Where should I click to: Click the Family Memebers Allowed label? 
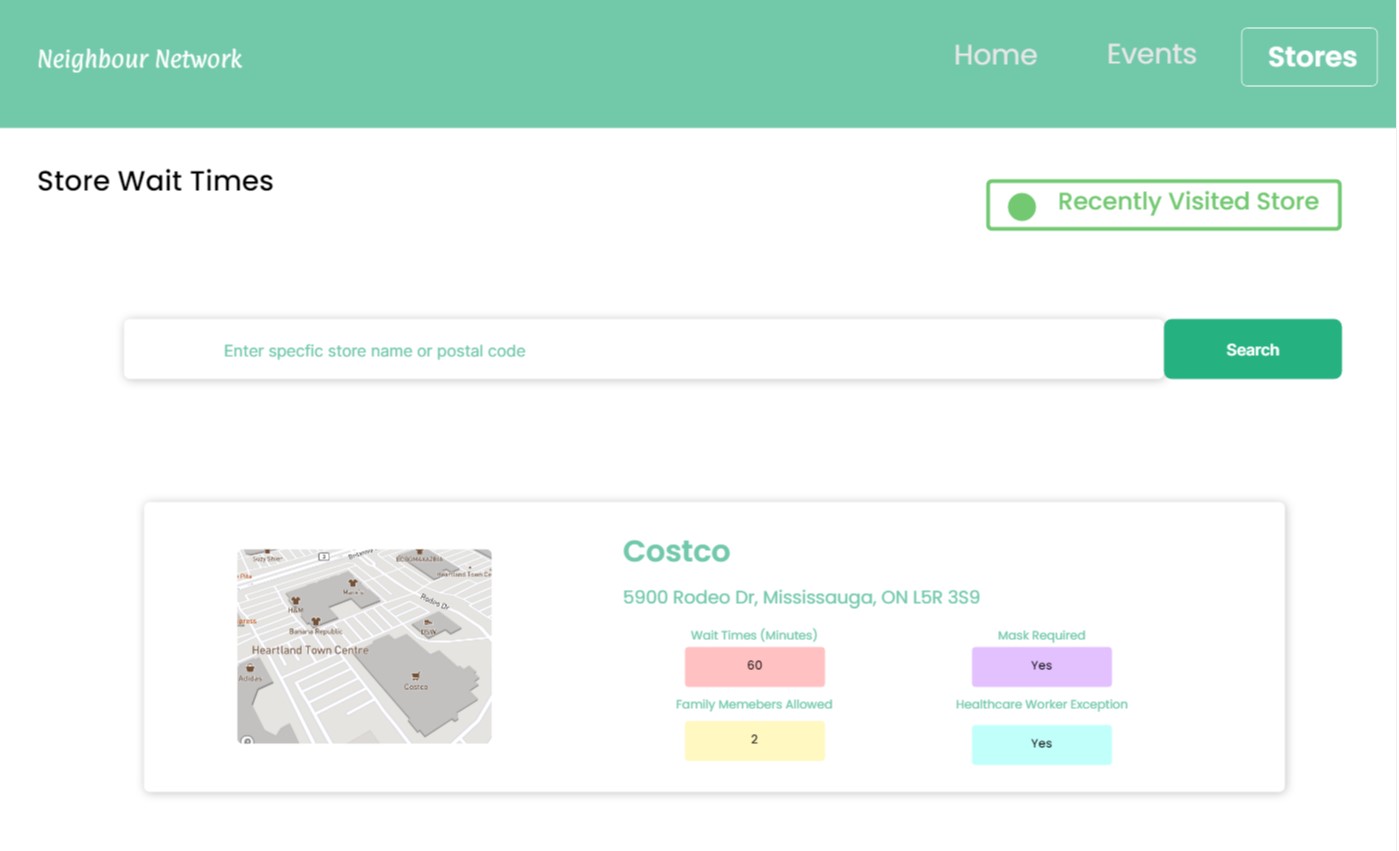[x=754, y=704]
